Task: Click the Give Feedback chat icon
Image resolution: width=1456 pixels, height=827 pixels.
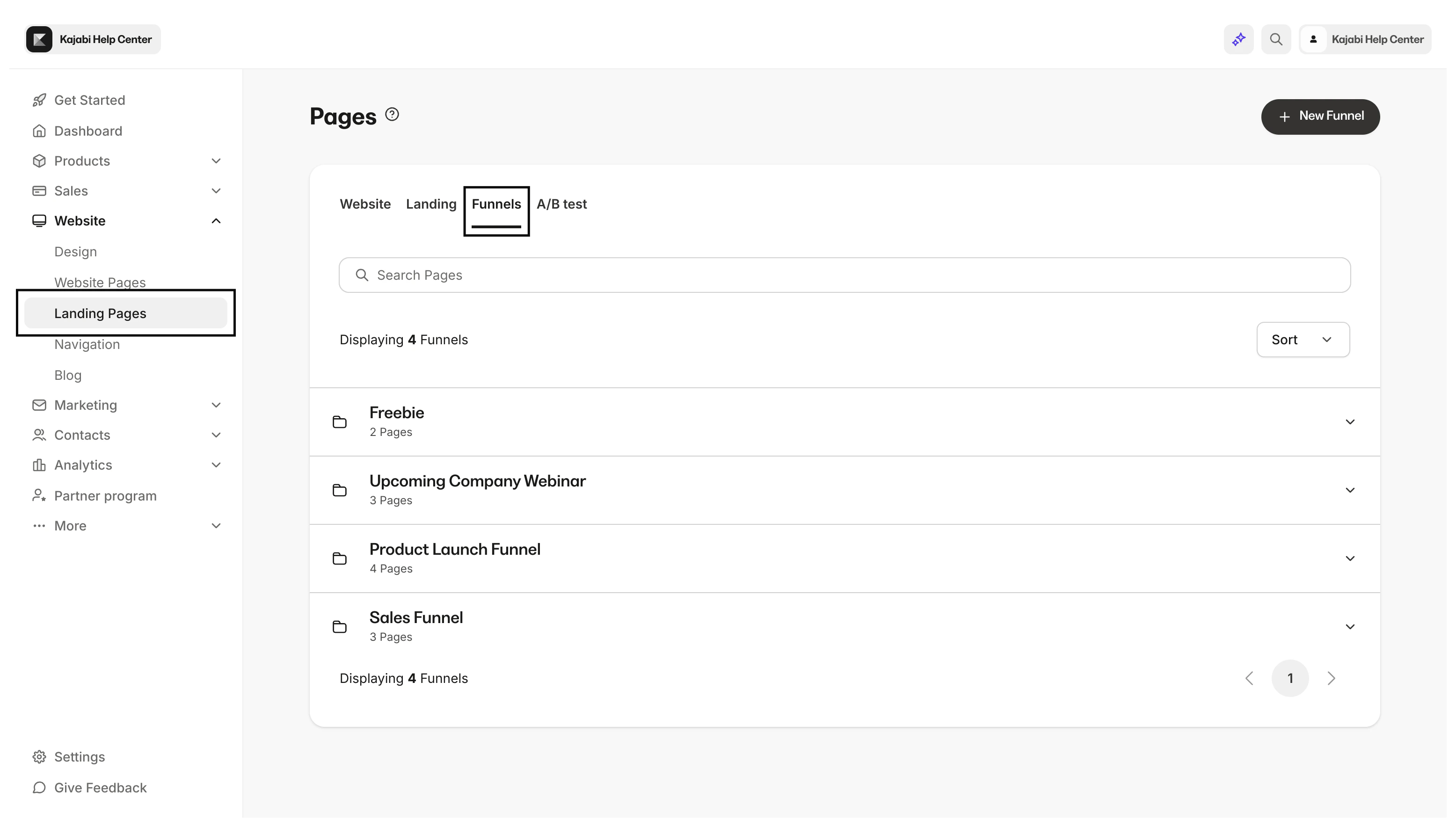Action: [x=39, y=787]
